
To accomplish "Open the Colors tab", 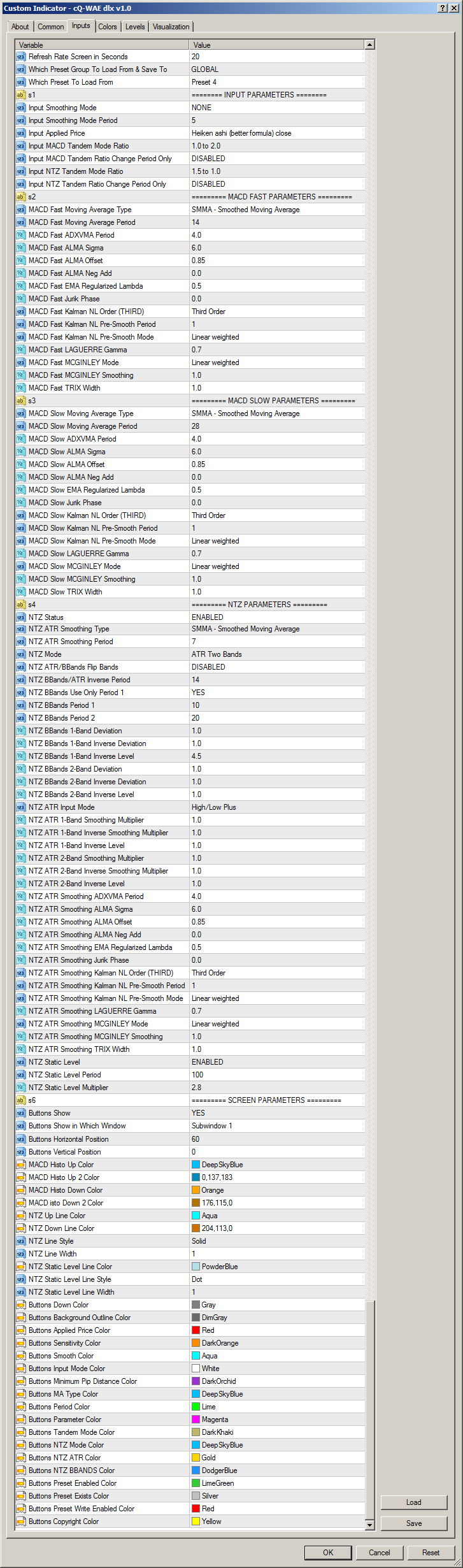I will 107,27.
